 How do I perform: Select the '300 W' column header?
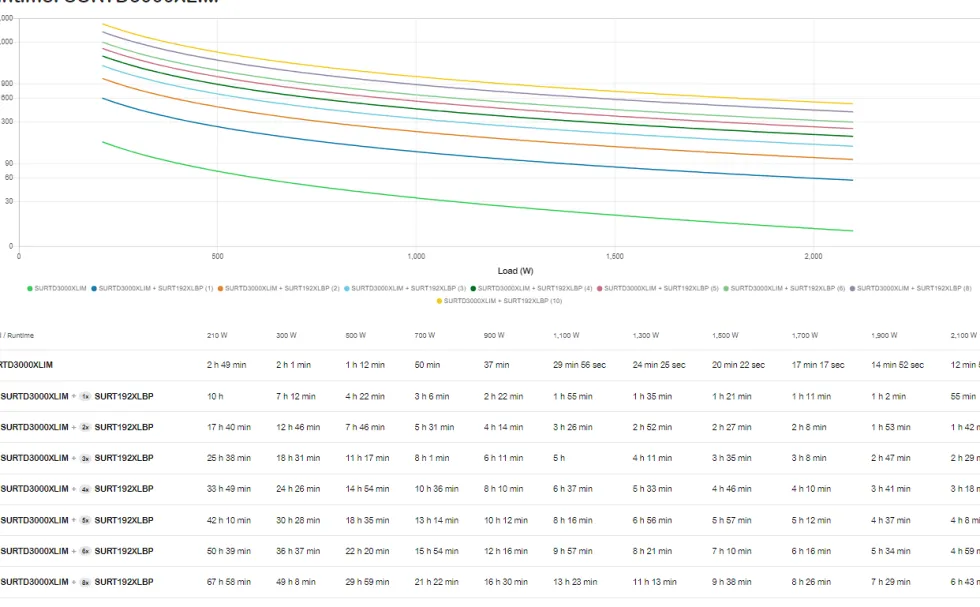click(286, 336)
